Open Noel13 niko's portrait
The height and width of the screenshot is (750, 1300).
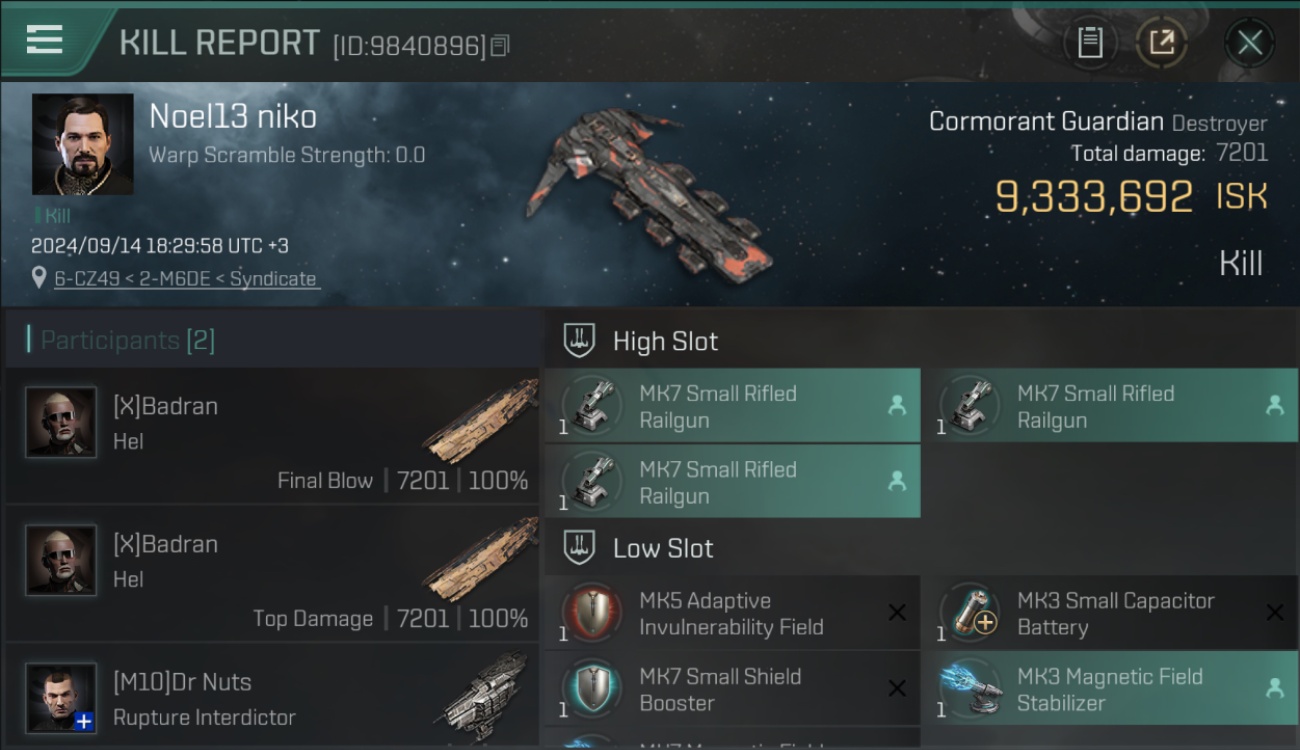[x=82, y=144]
